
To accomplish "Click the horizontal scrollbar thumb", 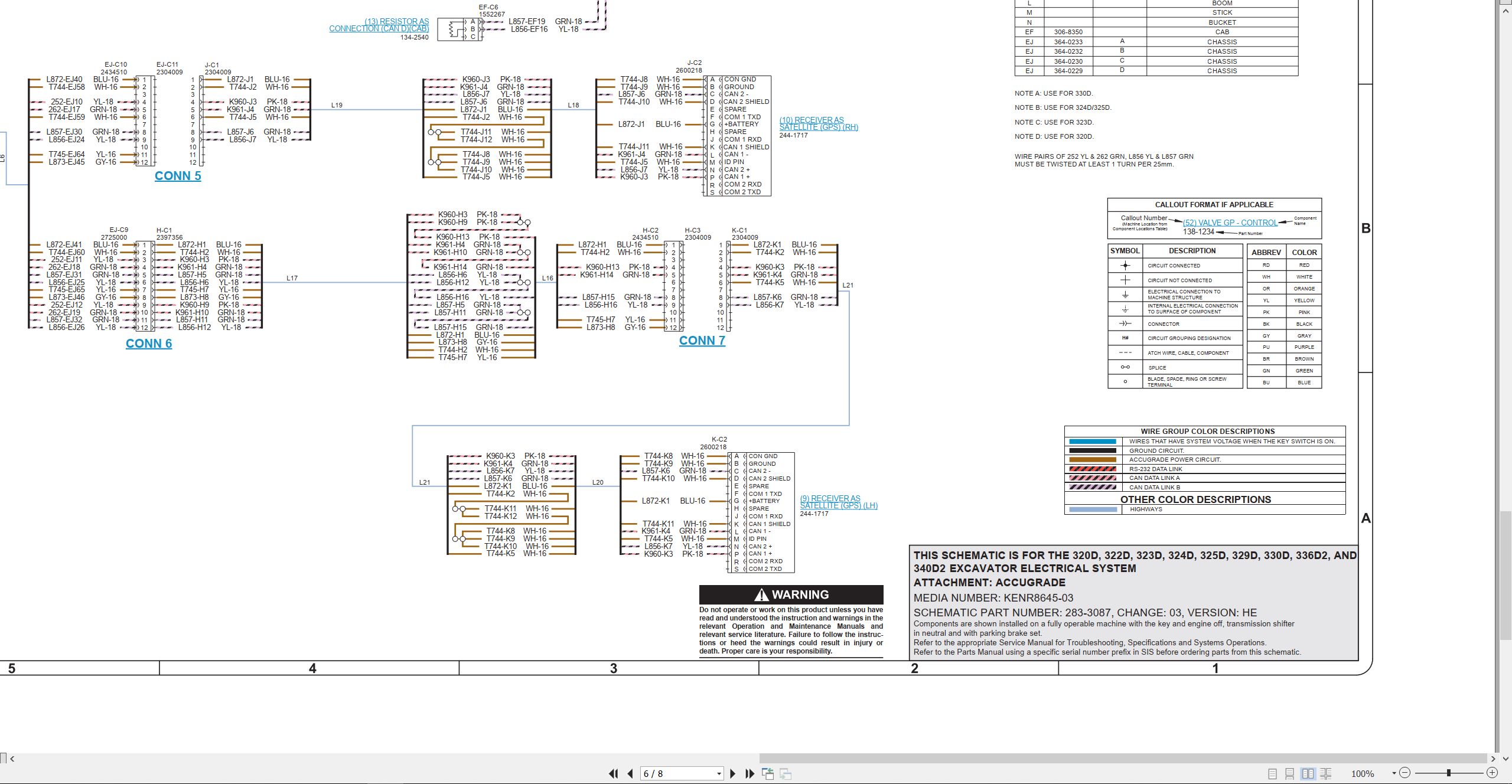I will coord(1123,759).
